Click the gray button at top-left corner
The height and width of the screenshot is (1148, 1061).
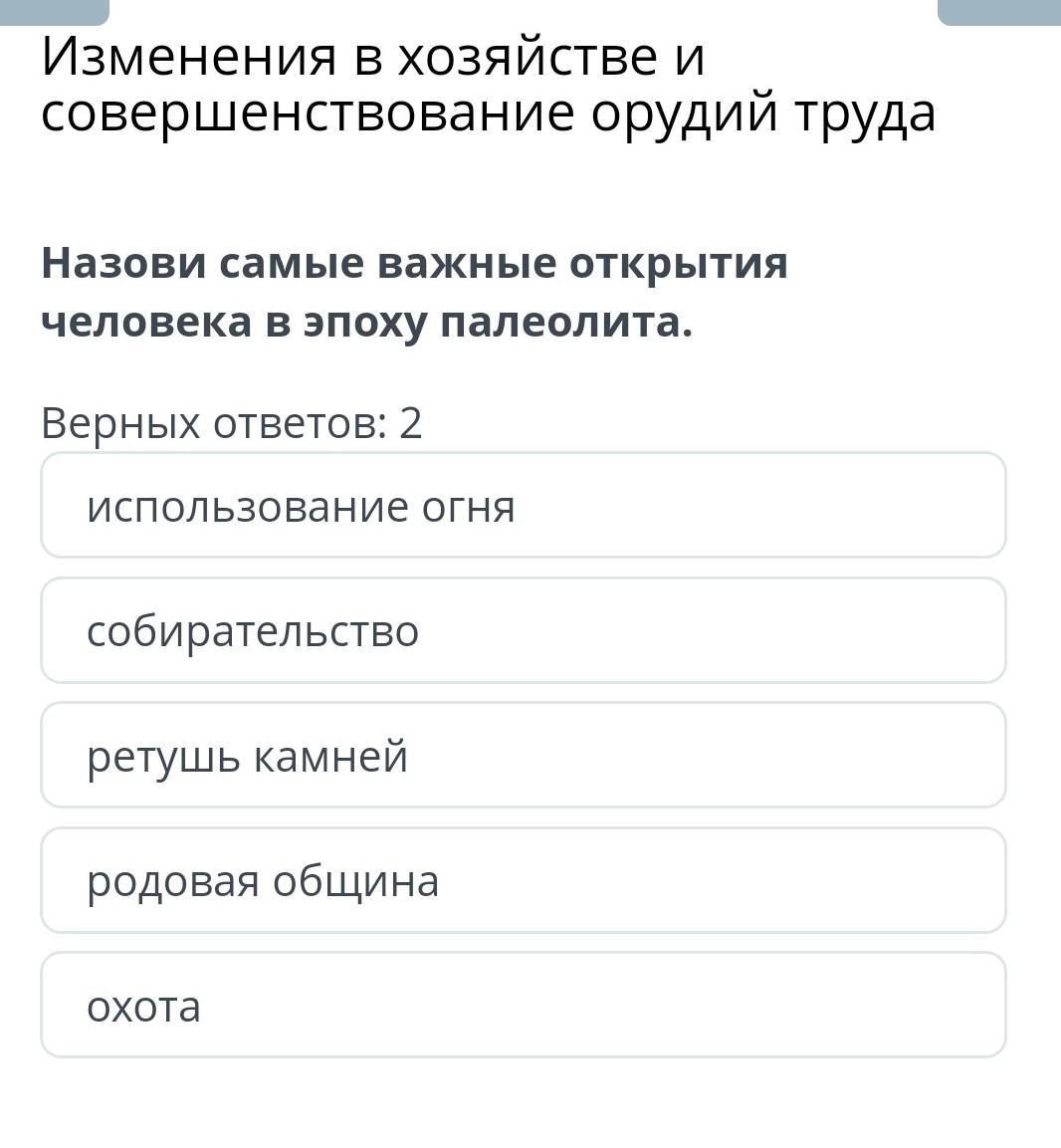(x=54, y=12)
